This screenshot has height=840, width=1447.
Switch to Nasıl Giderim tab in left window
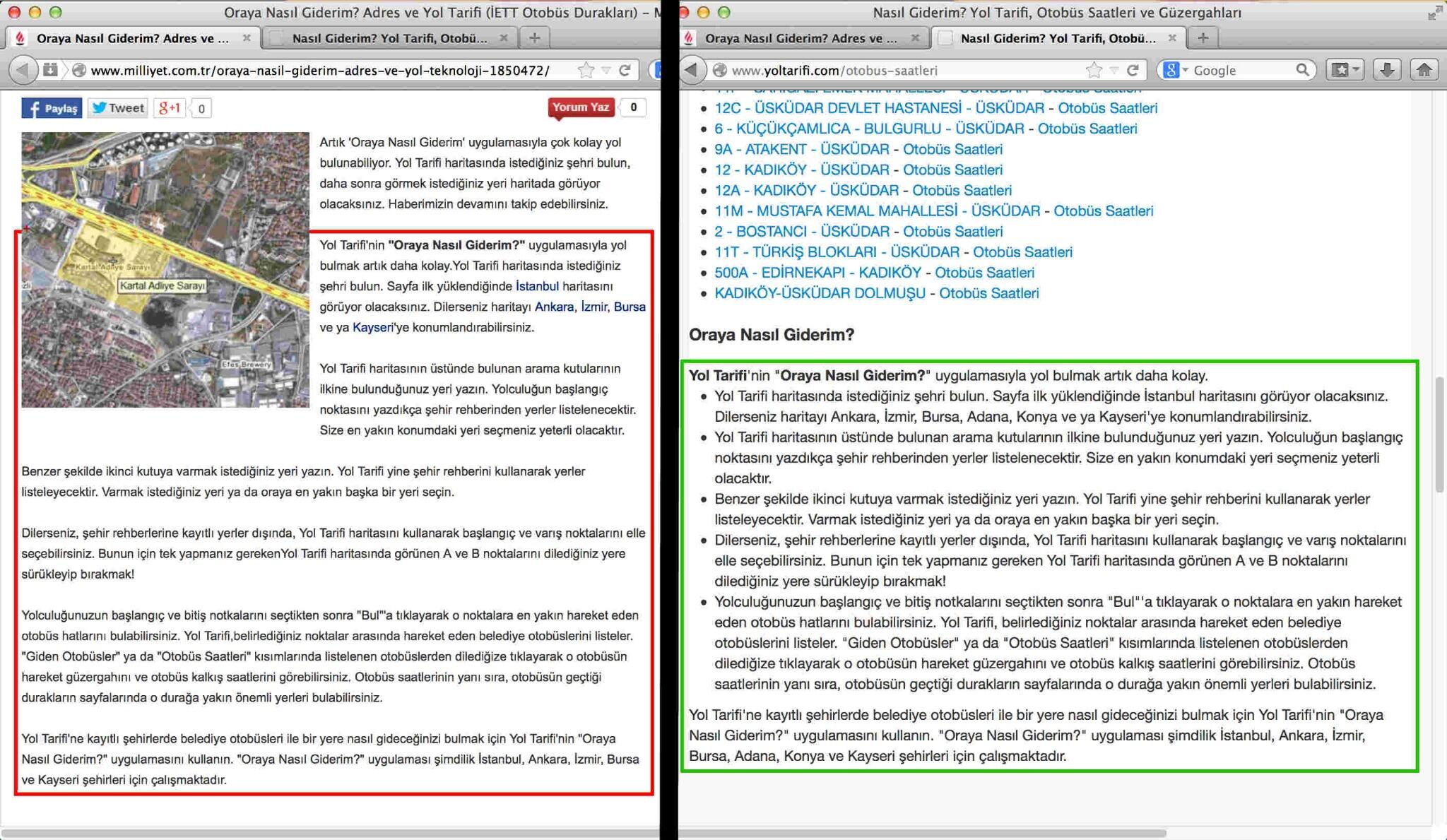pyautogui.click(x=389, y=38)
